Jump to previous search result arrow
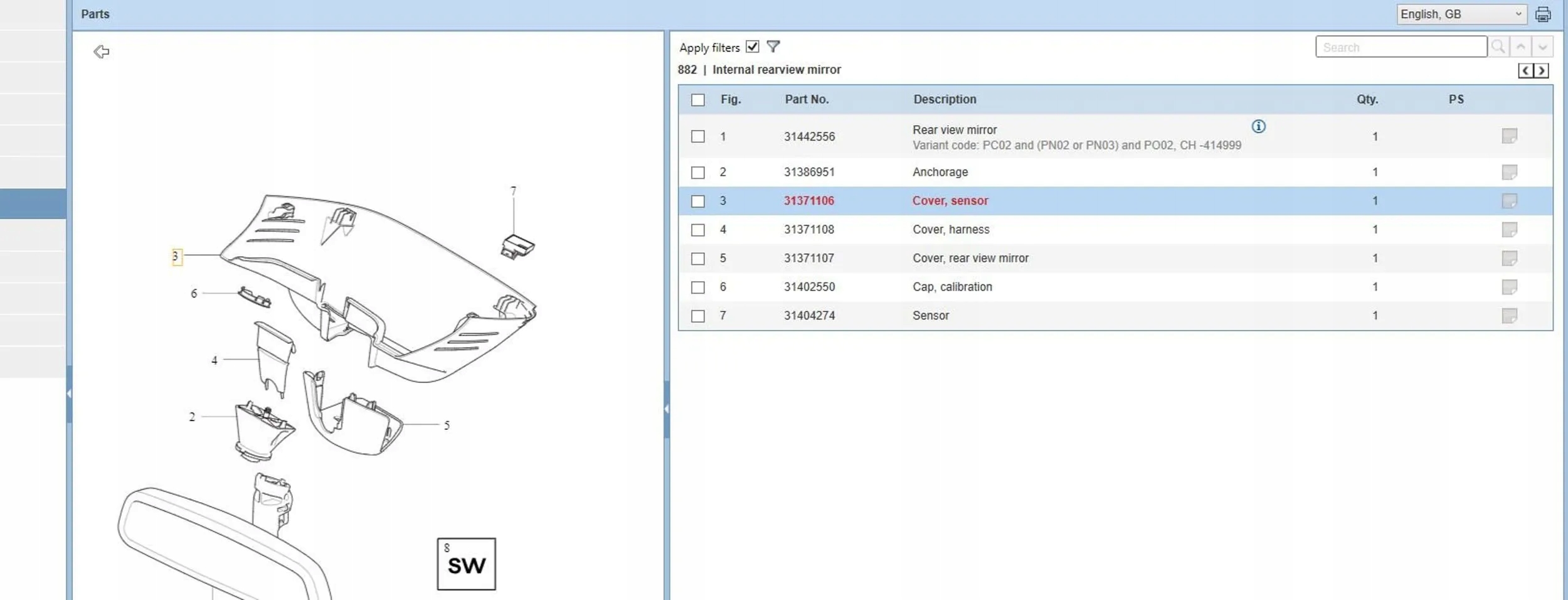Screen dimensions: 1568x600 tap(1520, 46)
